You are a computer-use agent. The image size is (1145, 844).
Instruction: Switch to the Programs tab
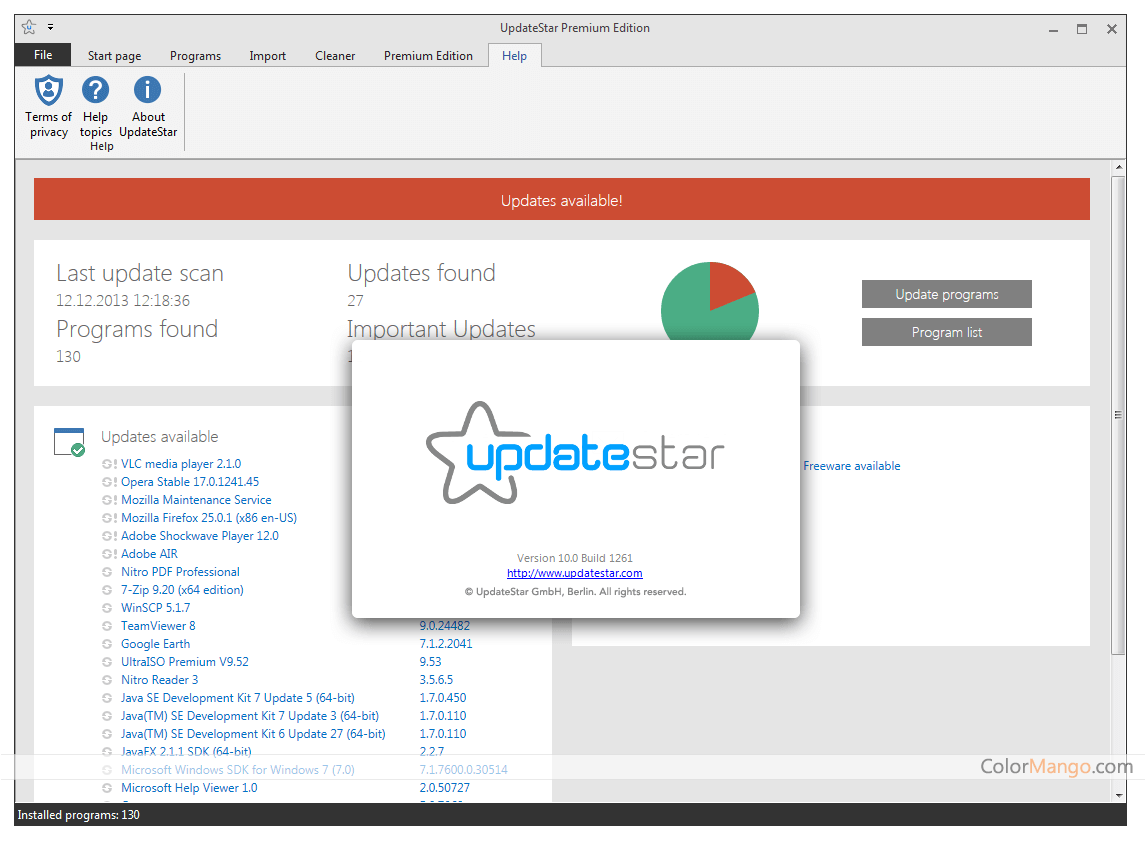pyautogui.click(x=195, y=56)
